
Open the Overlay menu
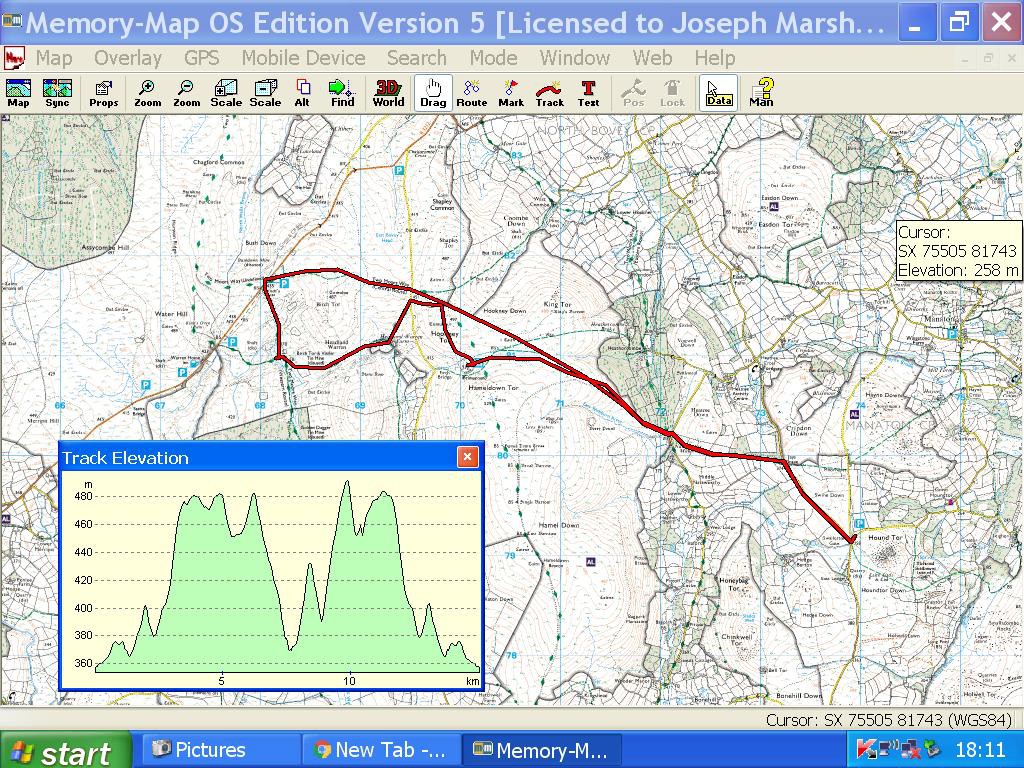click(x=128, y=58)
